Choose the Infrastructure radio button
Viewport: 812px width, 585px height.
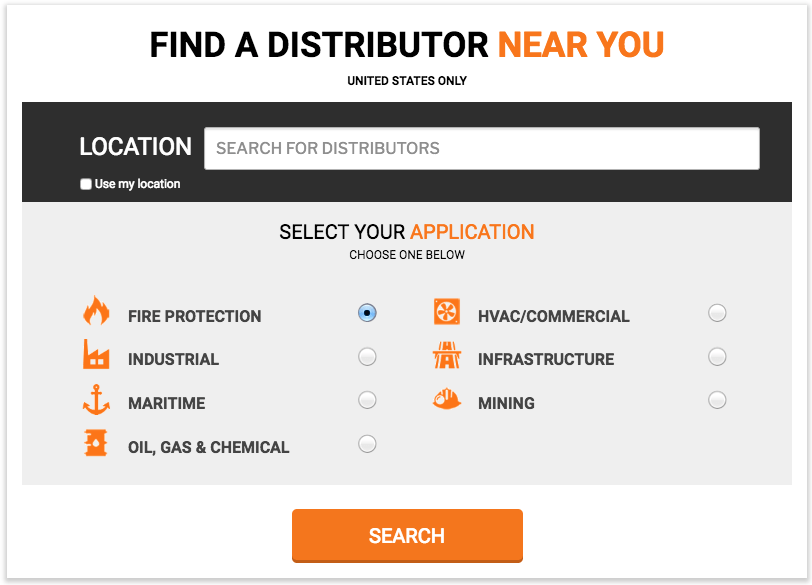click(717, 356)
